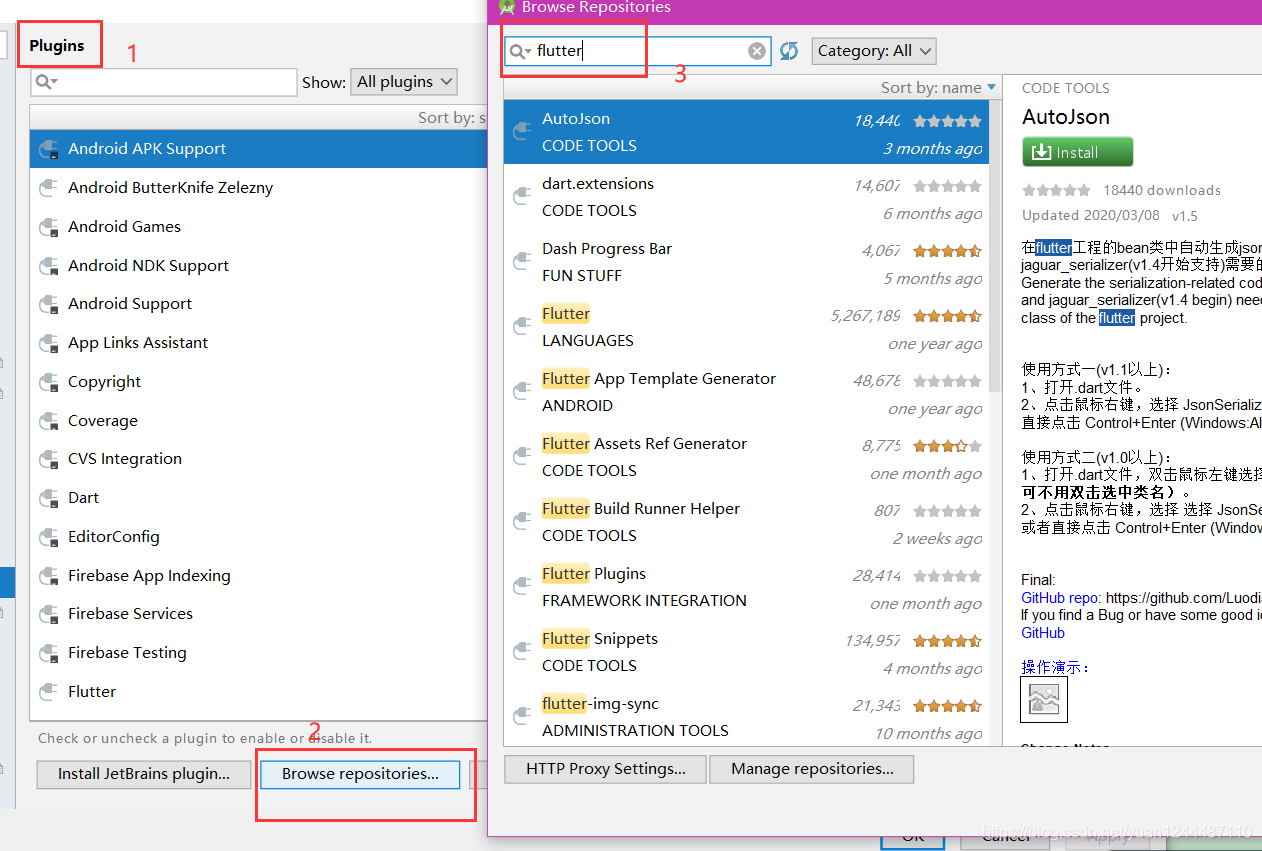This screenshot has height=851, width=1262.
Task: Open HTTP Proxy Settings
Action: click(606, 769)
